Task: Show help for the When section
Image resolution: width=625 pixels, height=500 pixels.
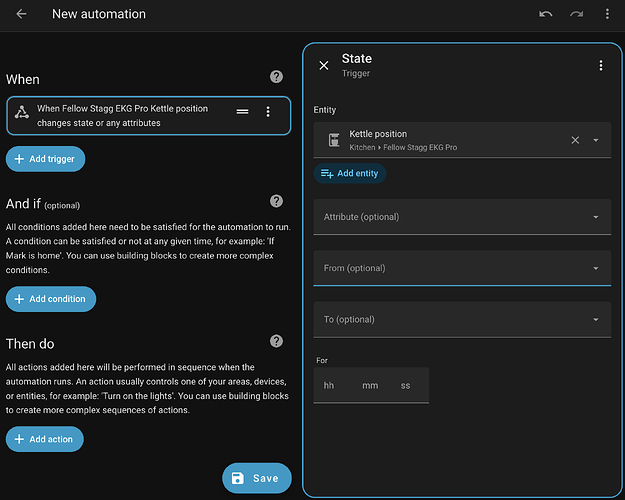Action: click(276, 77)
